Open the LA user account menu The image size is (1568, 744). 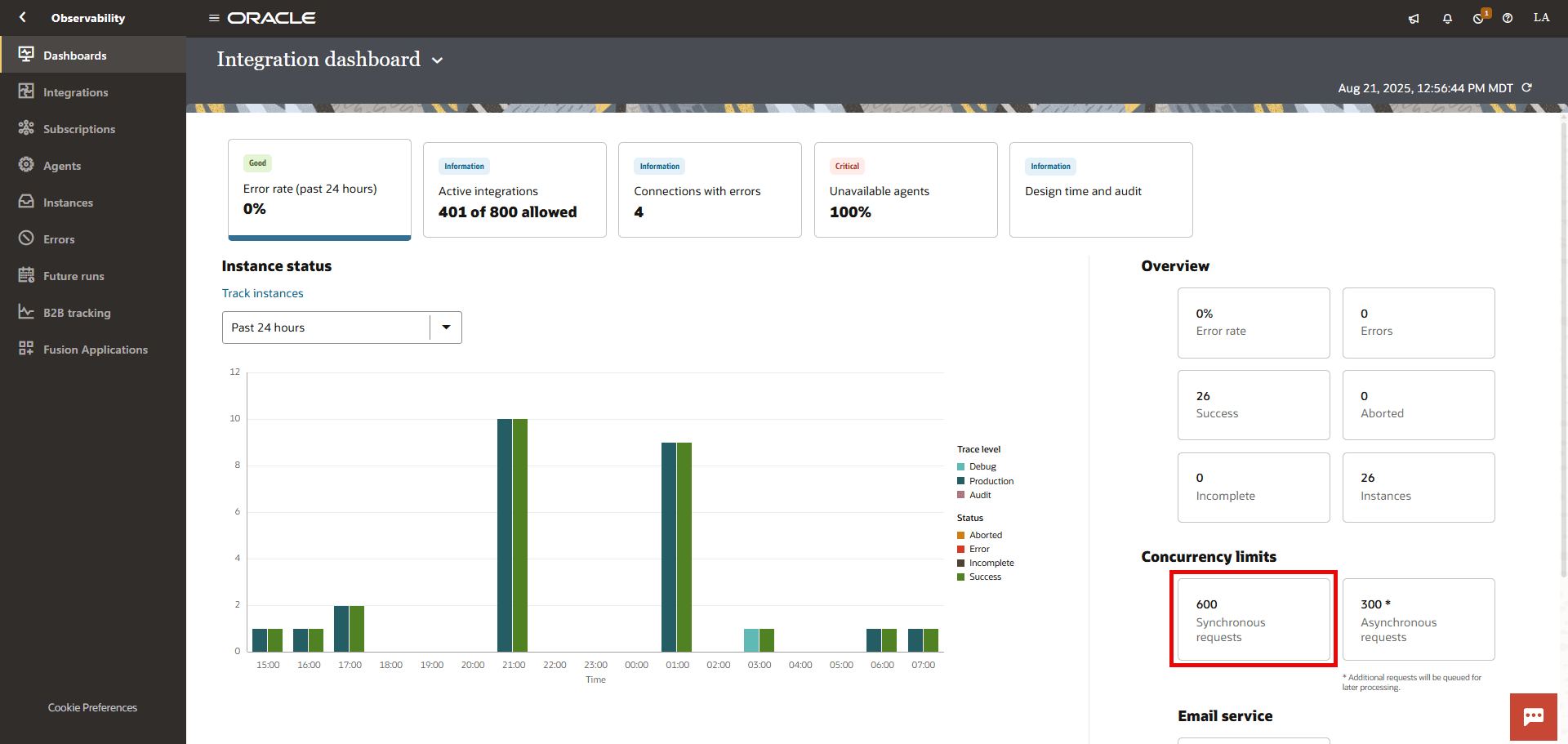pyautogui.click(x=1541, y=17)
